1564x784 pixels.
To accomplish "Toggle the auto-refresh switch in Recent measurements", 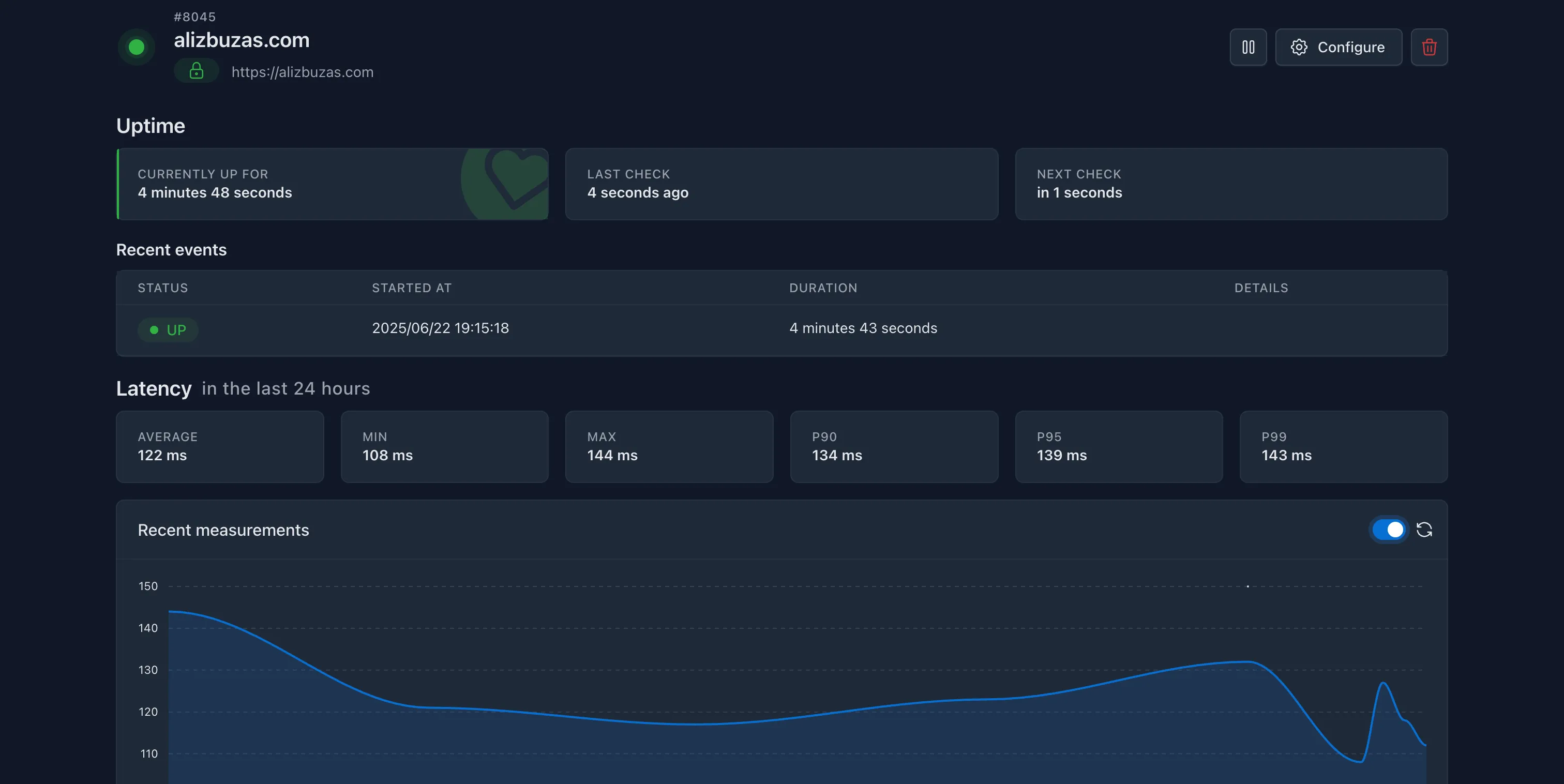I will 1389,530.
